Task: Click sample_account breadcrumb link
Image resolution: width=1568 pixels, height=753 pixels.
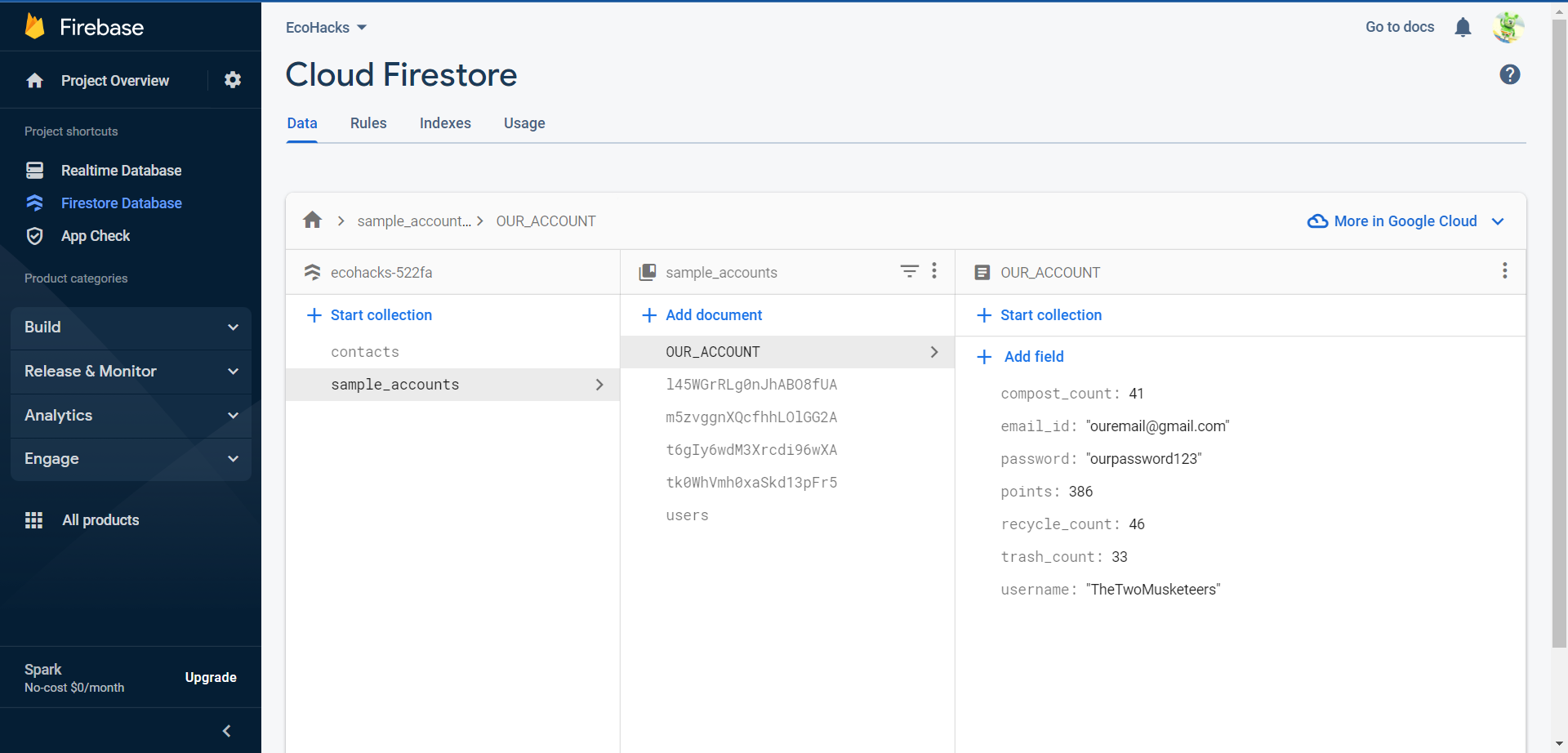Action: click(414, 221)
